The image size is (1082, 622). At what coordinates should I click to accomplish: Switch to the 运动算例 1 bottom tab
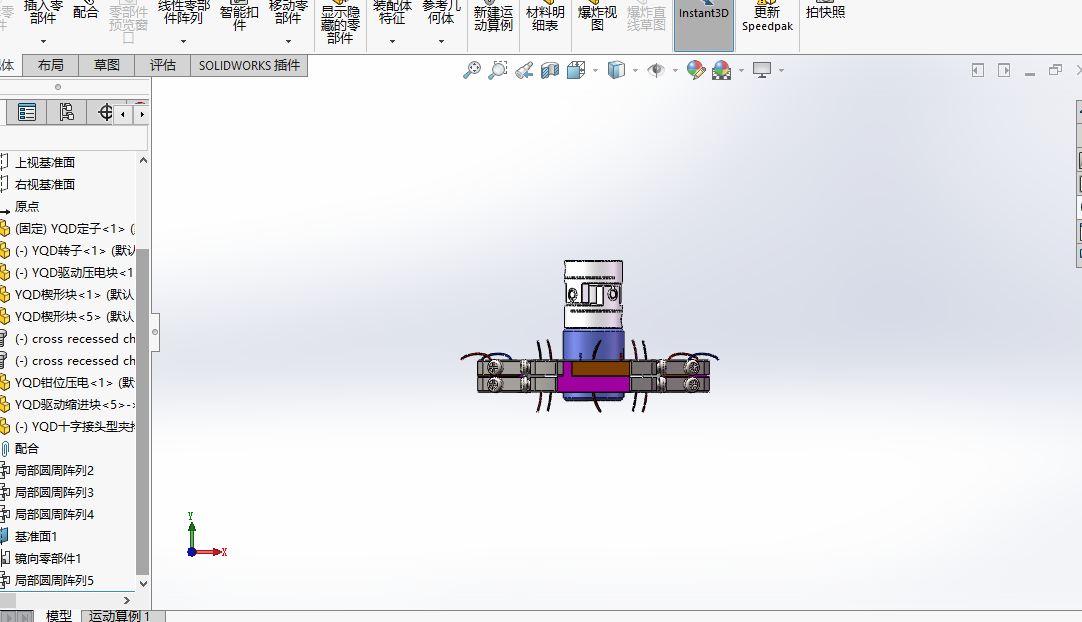tap(120, 616)
